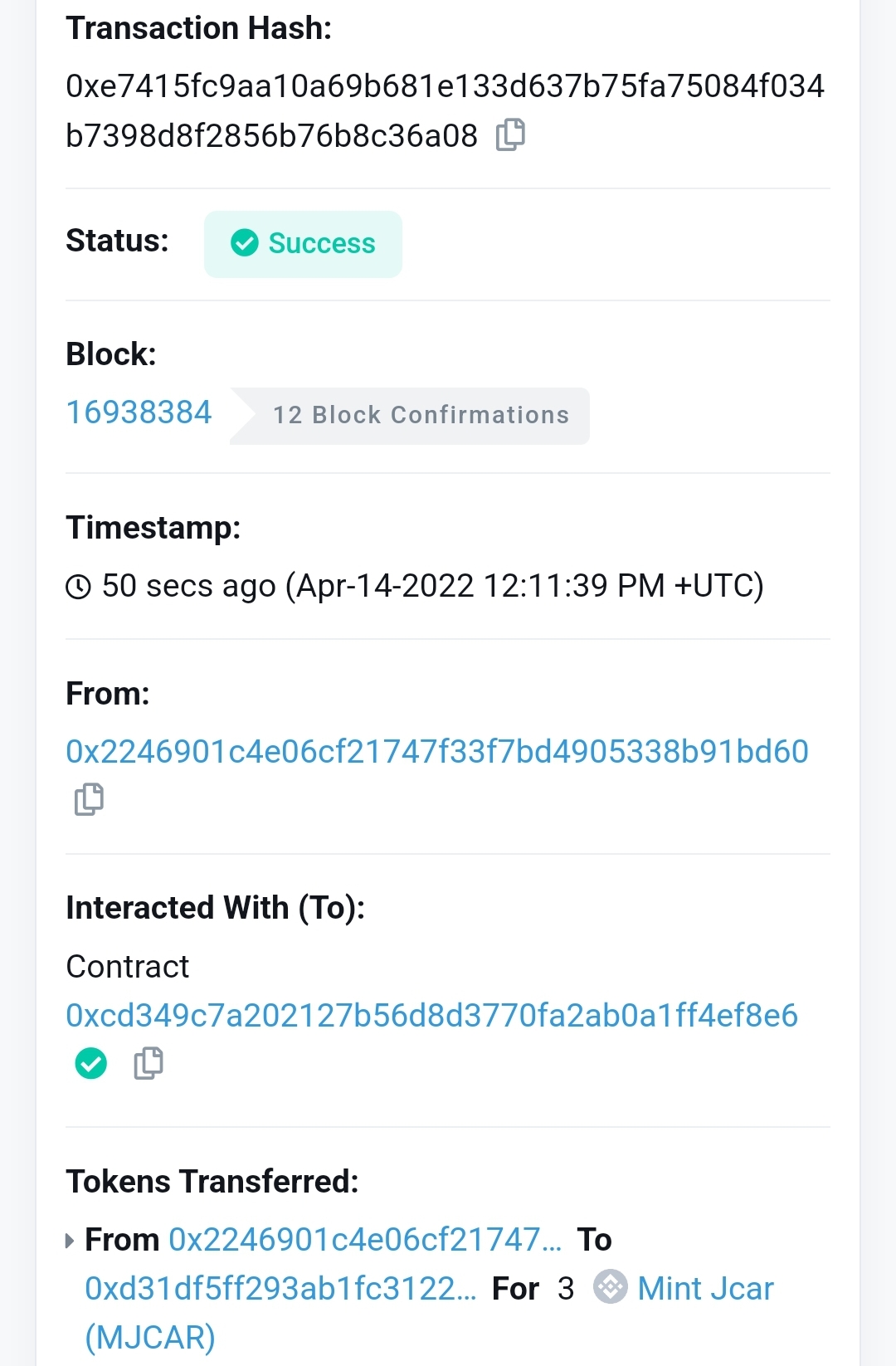Open the recipient address 0xd31df5ff293ab1fc3122…
Image resolution: width=896 pixels, height=1366 pixels.
pos(280,1288)
